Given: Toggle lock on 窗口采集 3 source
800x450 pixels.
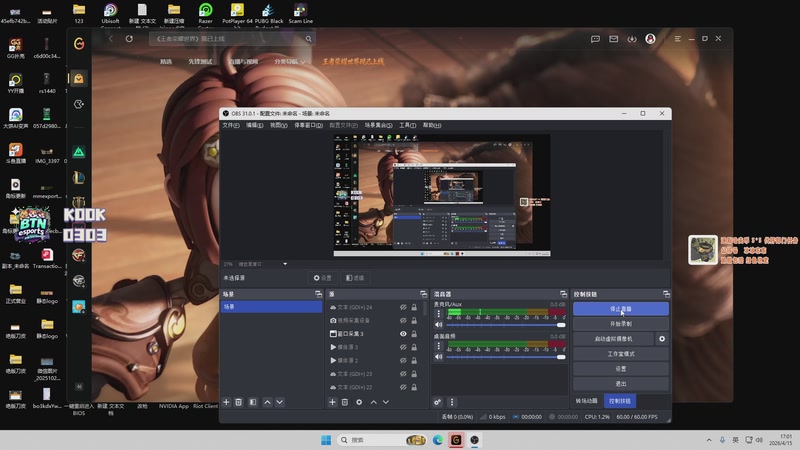Looking at the screenshot, I should coord(414,334).
